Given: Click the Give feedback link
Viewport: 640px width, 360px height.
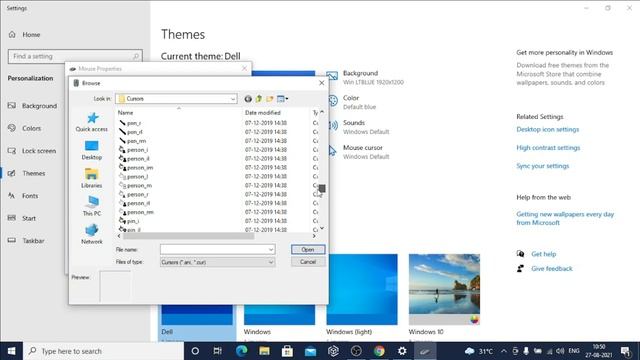Looking at the screenshot, I should [551, 269].
